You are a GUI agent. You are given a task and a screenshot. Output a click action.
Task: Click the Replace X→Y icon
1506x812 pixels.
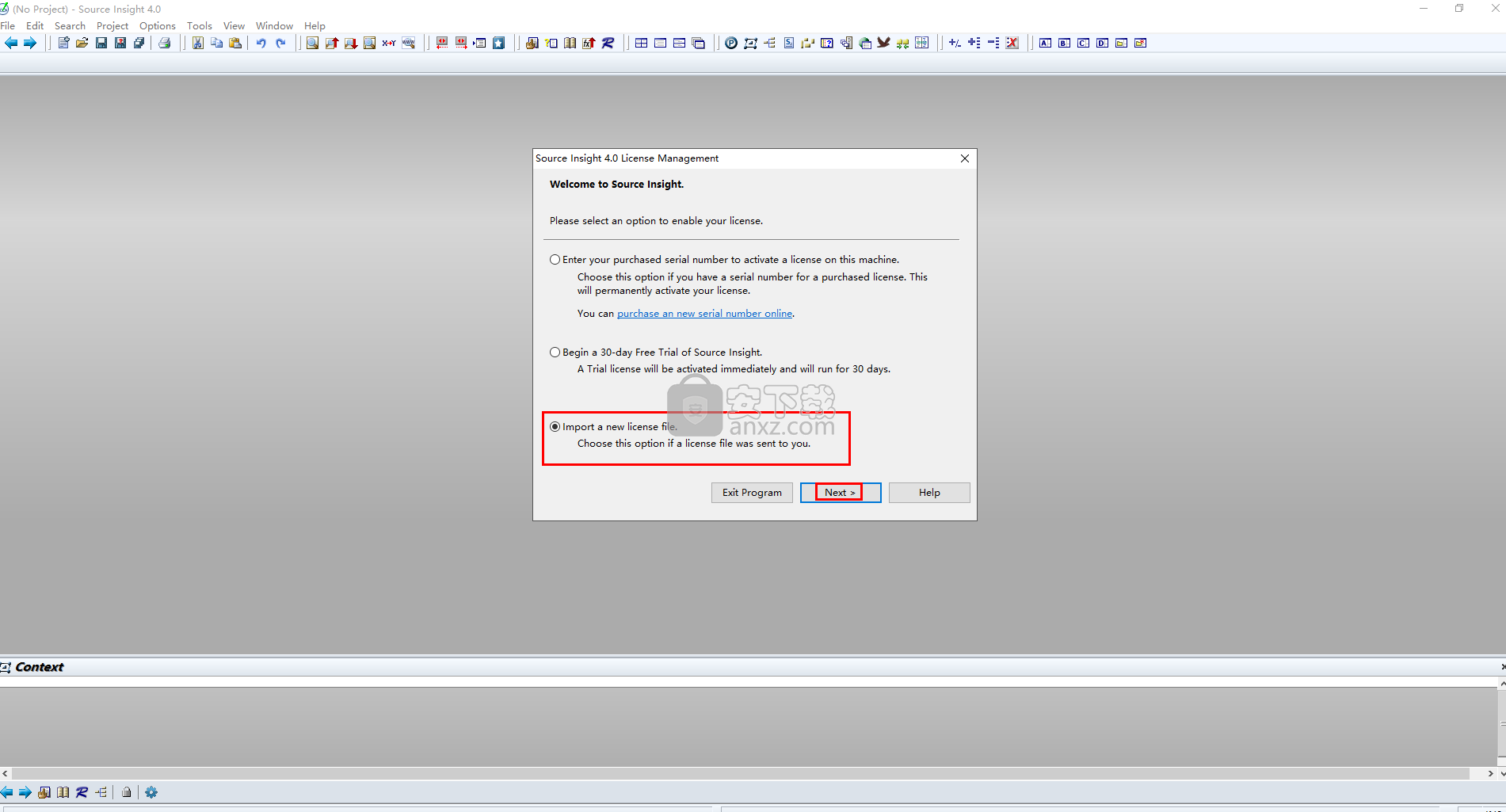pos(389,43)
